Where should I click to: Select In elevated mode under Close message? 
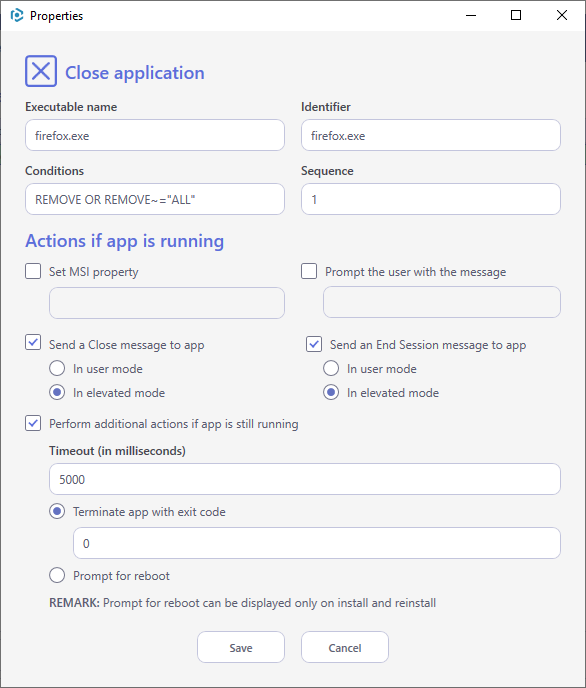[57, 392]
